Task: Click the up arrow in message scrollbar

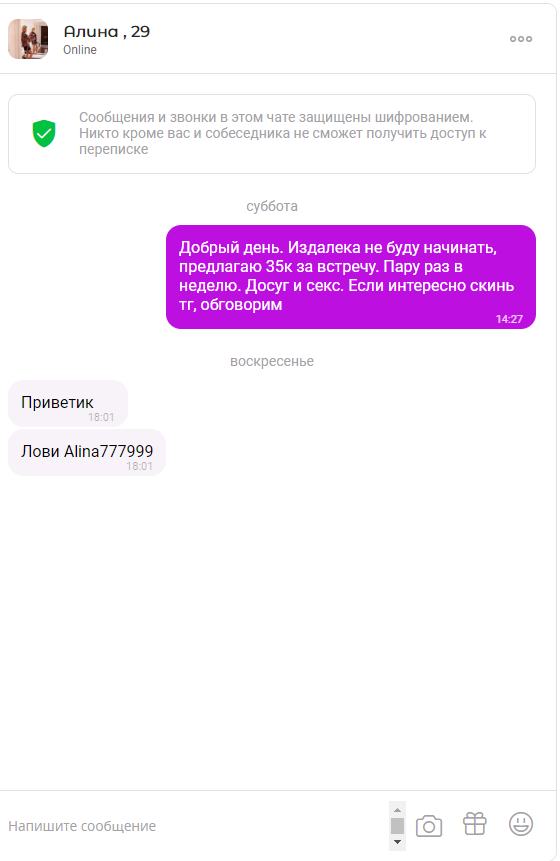Action: point(397,810)
